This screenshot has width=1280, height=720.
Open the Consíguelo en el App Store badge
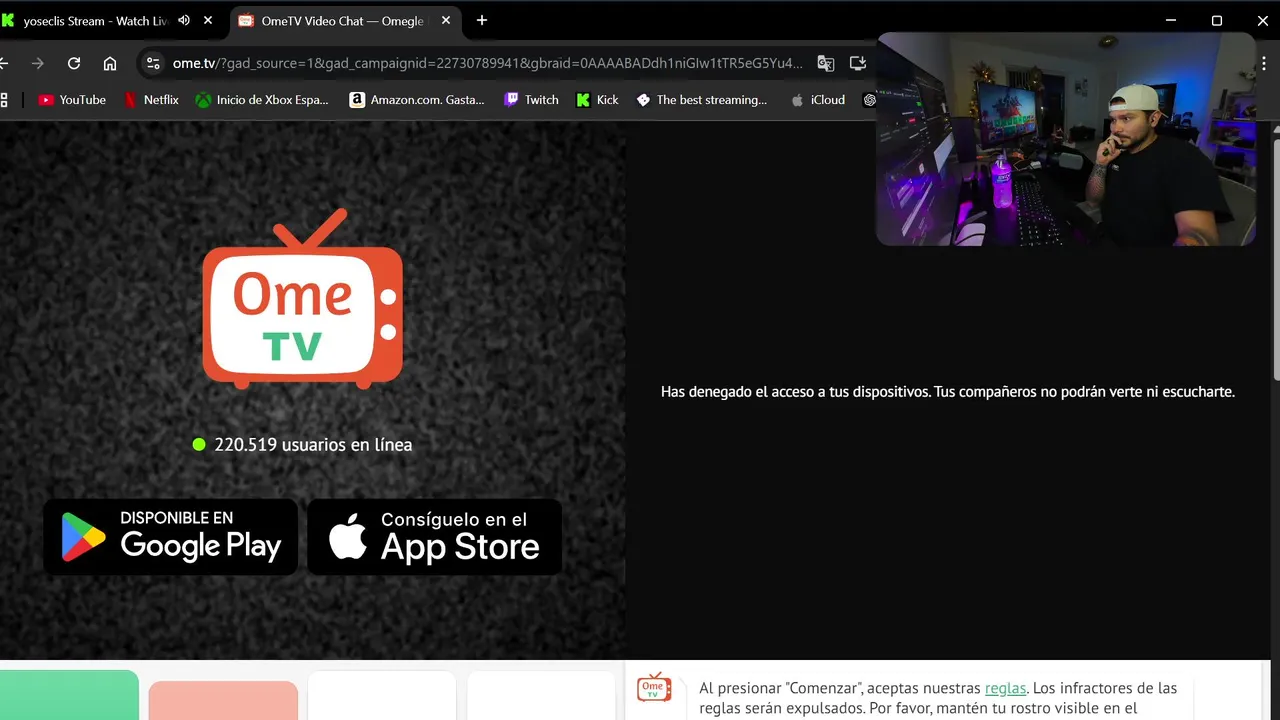pyautogui.click(x=434, y=537)
